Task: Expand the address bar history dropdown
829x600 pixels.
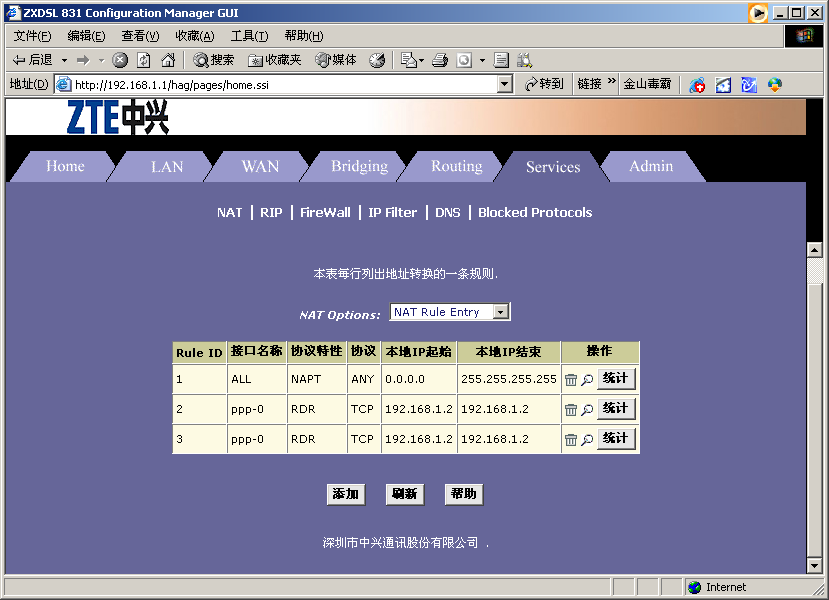Action: coord(505,84)
